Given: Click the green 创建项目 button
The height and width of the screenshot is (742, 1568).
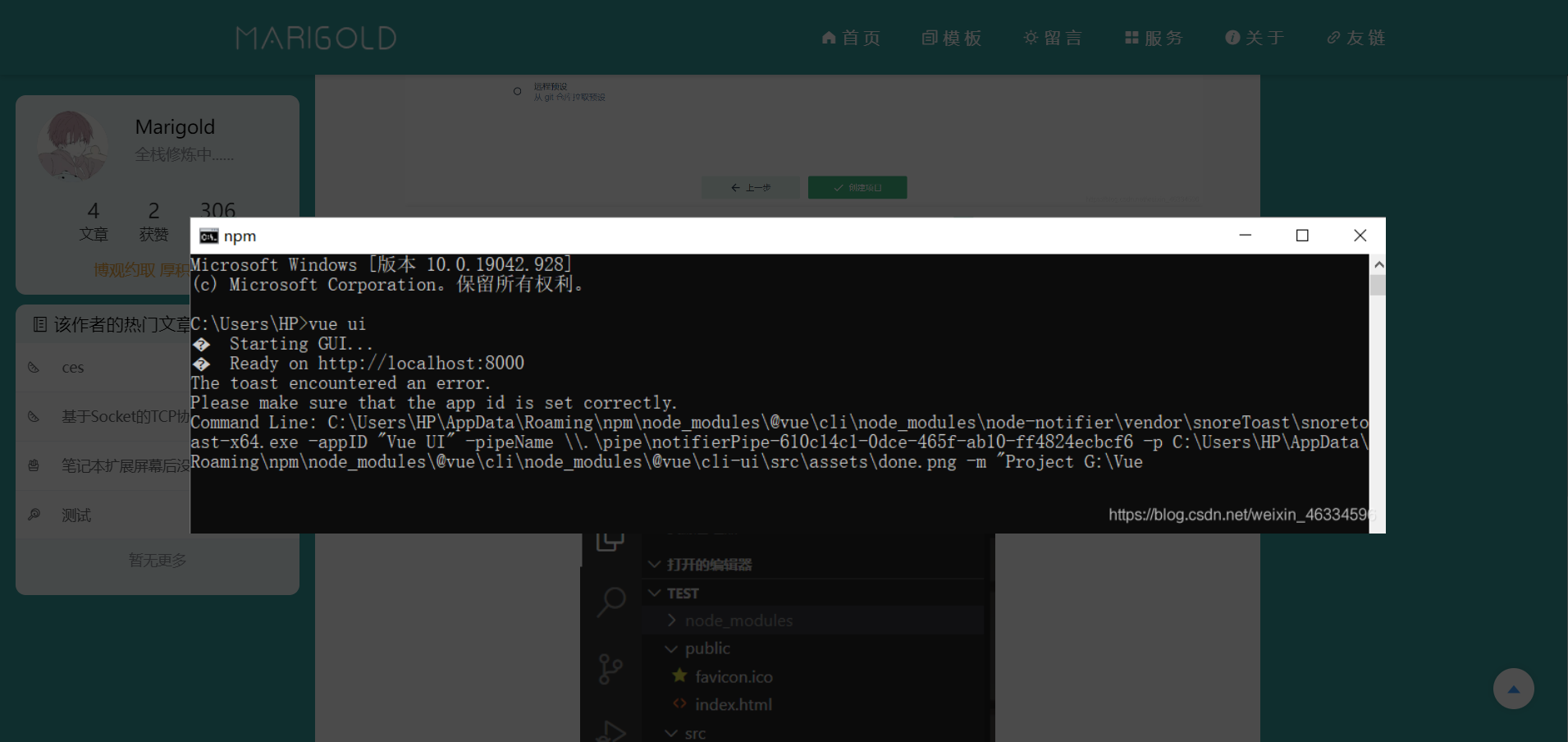Looking at the screenshot, I should [857, 188].
